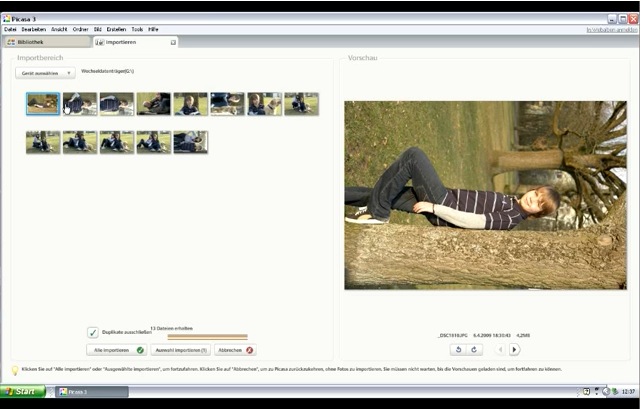Select the first thumbnail in import tray
This screenshot has width=643, height=410.
(43, 104)
